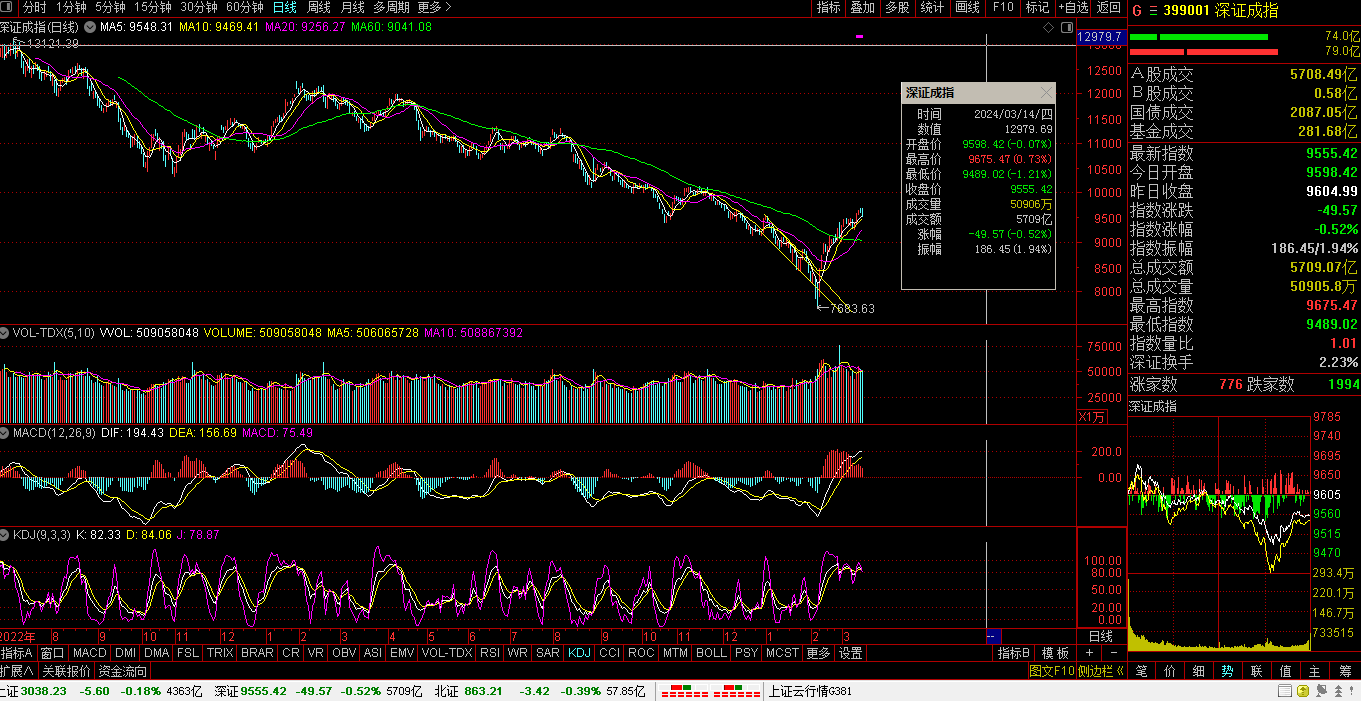Click the 细 tab in the side panel

(x=1200, y=671)
